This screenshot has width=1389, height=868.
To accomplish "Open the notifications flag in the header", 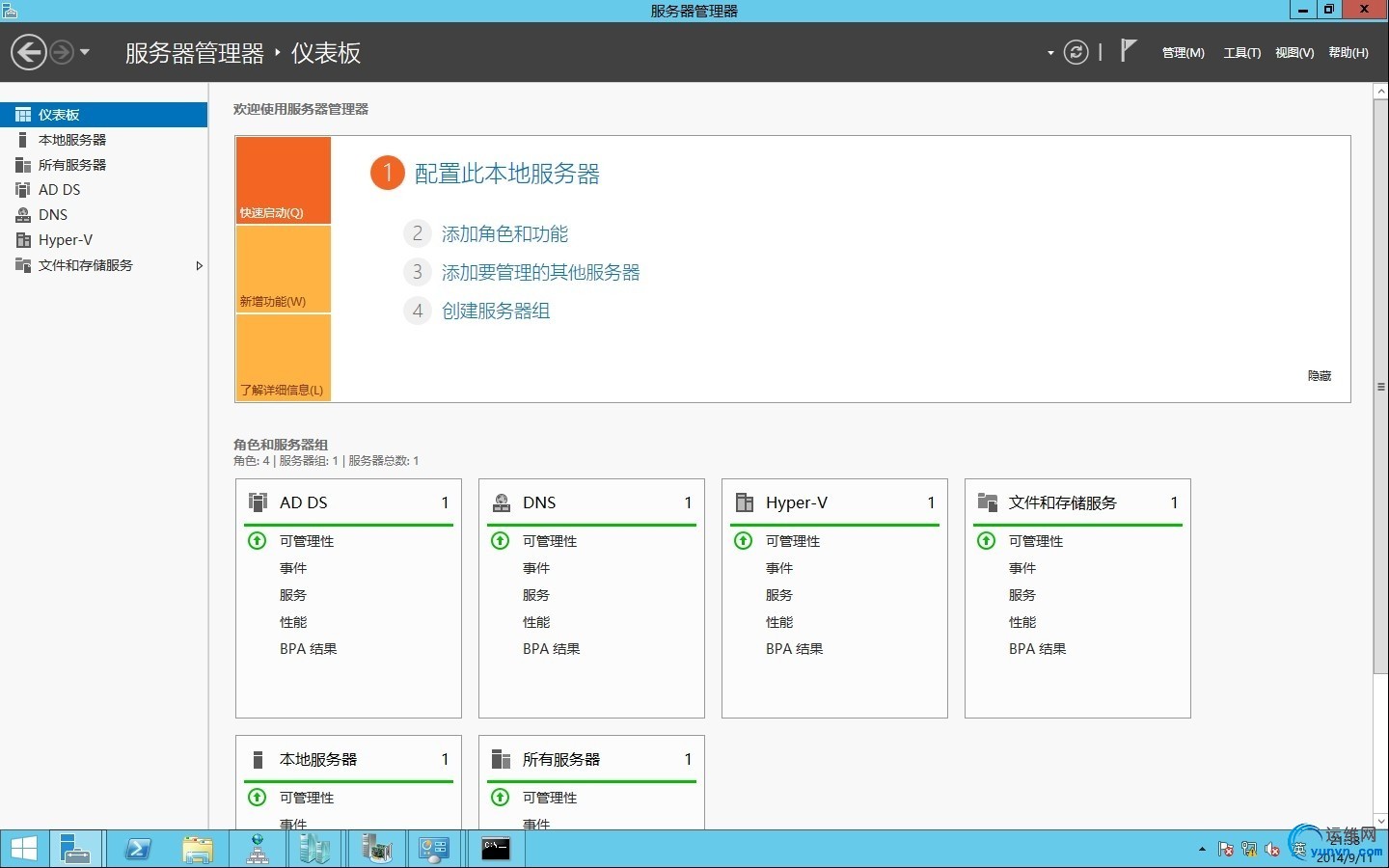I will pyautogui.click(x=1128, y=50).
